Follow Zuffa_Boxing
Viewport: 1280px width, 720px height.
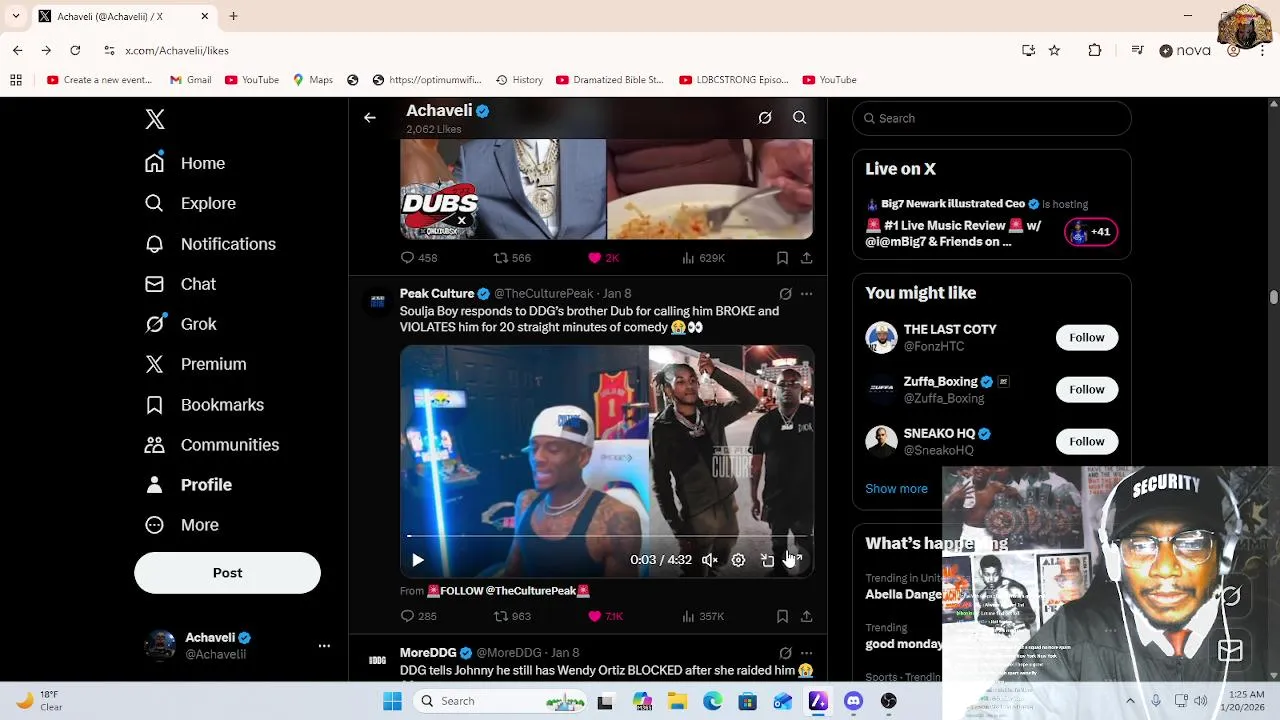(x=1086, y=389)
